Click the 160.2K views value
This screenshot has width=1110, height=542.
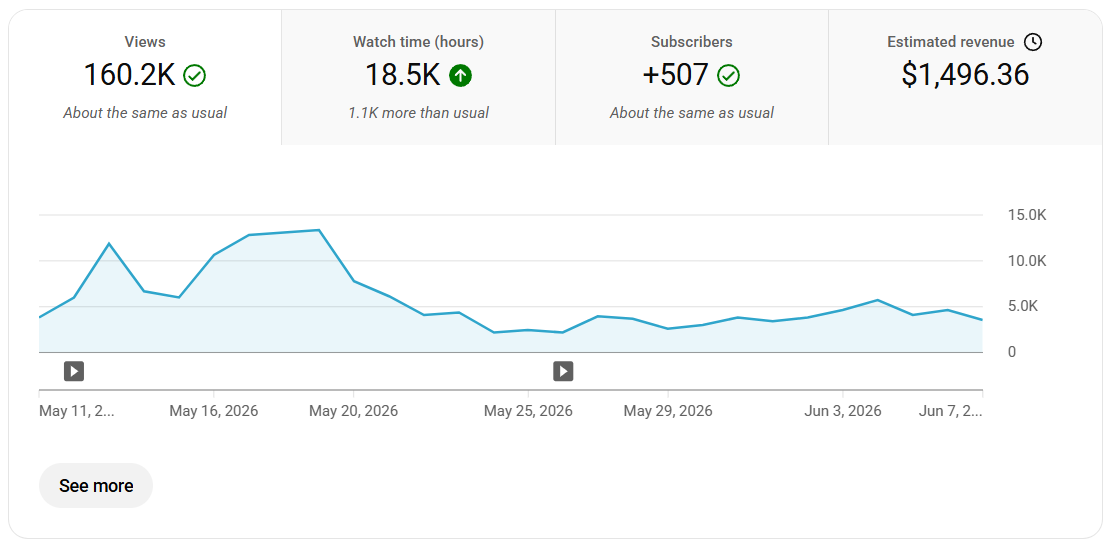(x=130, y=75)
